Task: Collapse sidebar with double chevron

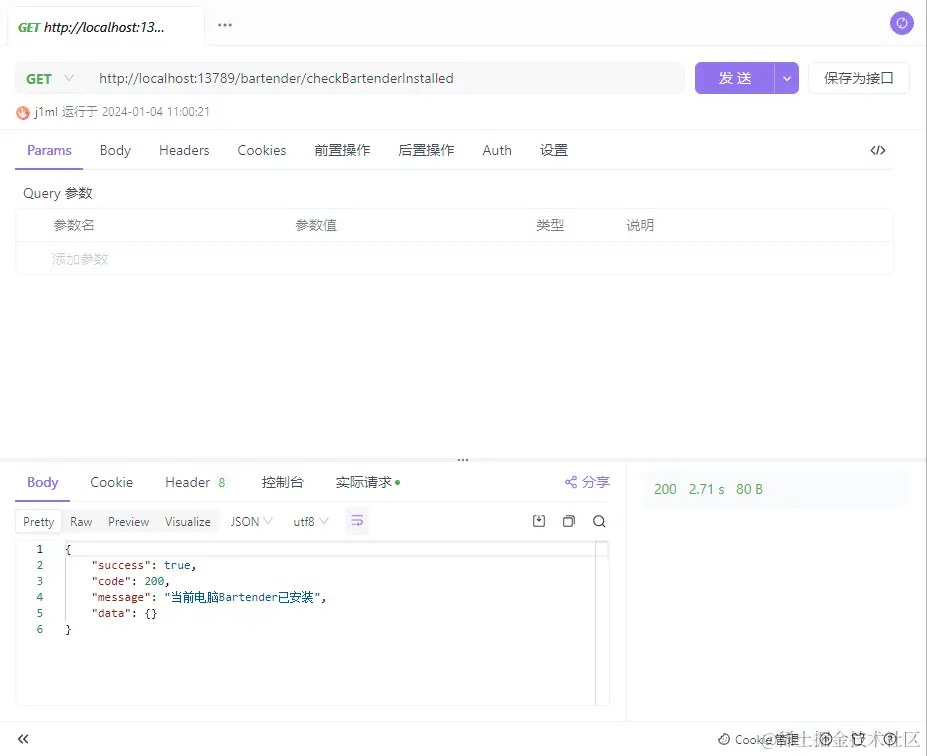Action: (23, 738)
